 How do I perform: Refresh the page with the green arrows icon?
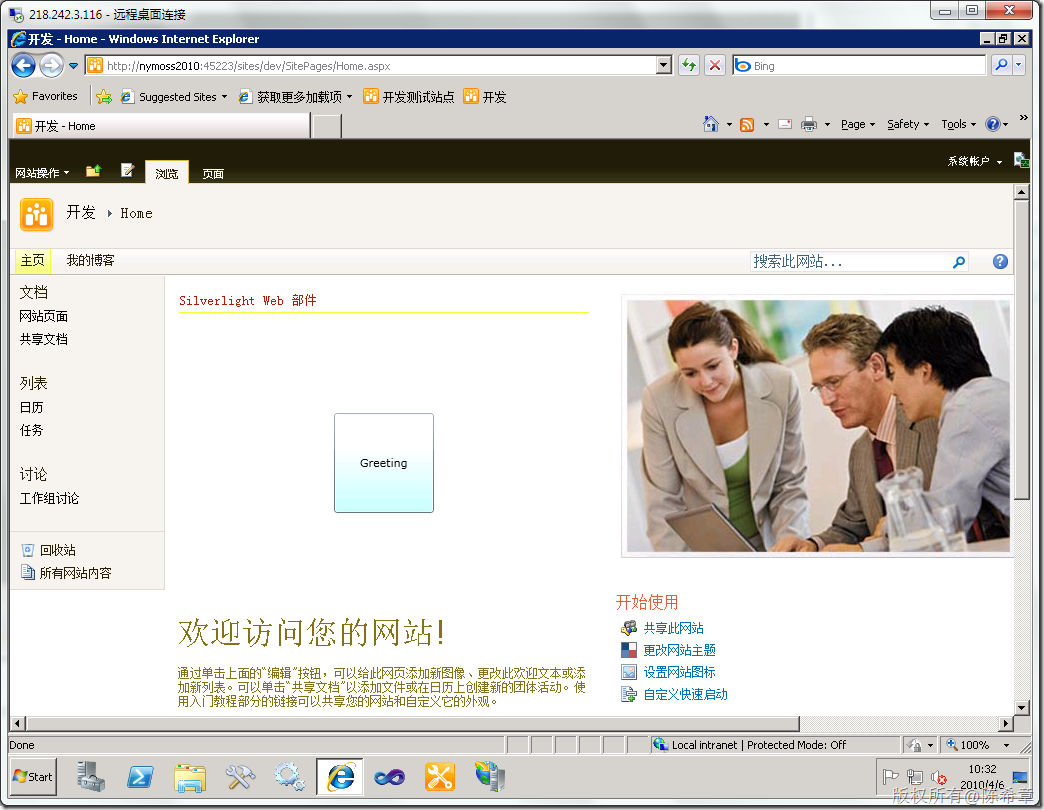click(689, 65)
